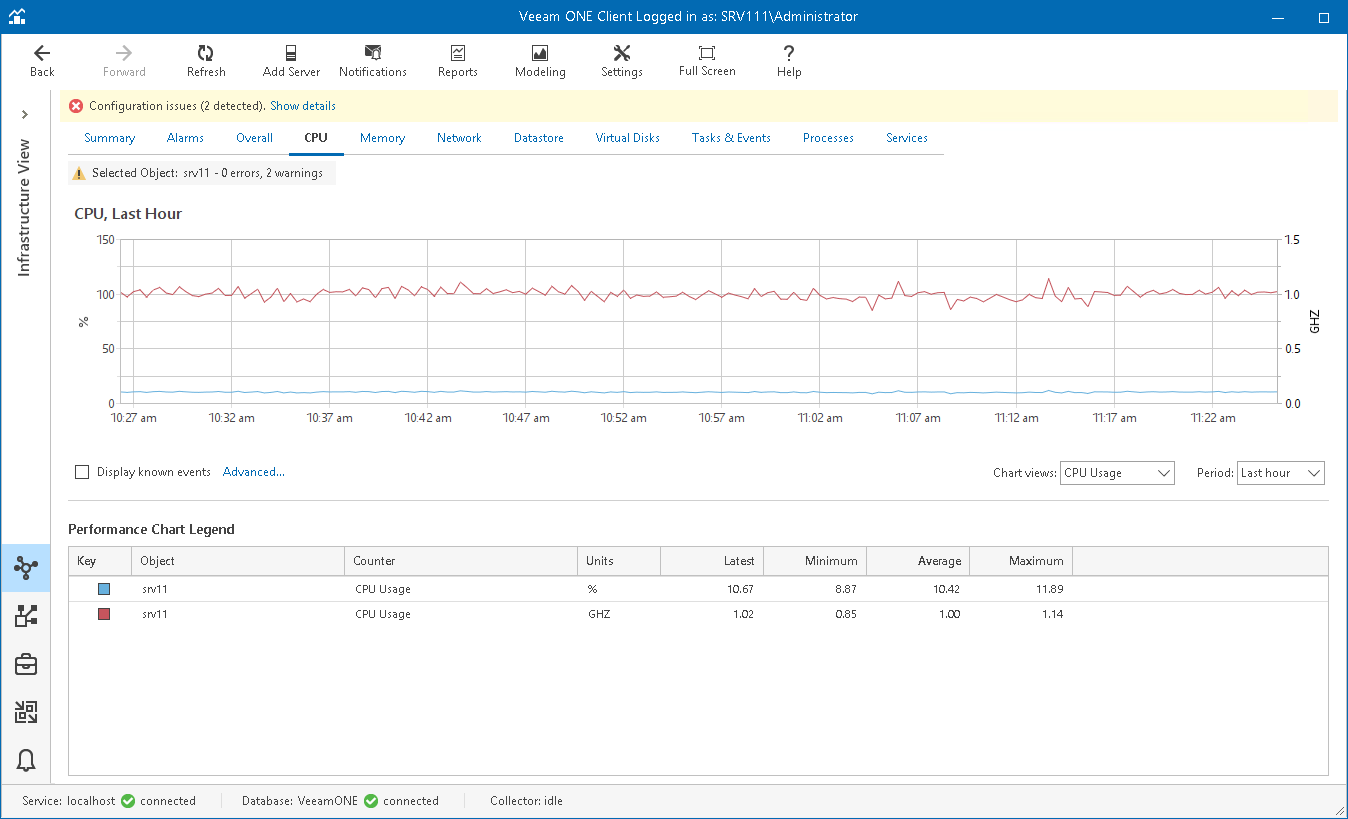The width and height of the screenshot is (1348, 819).
Task: Switch to the Memory tab
Action: 382,138
